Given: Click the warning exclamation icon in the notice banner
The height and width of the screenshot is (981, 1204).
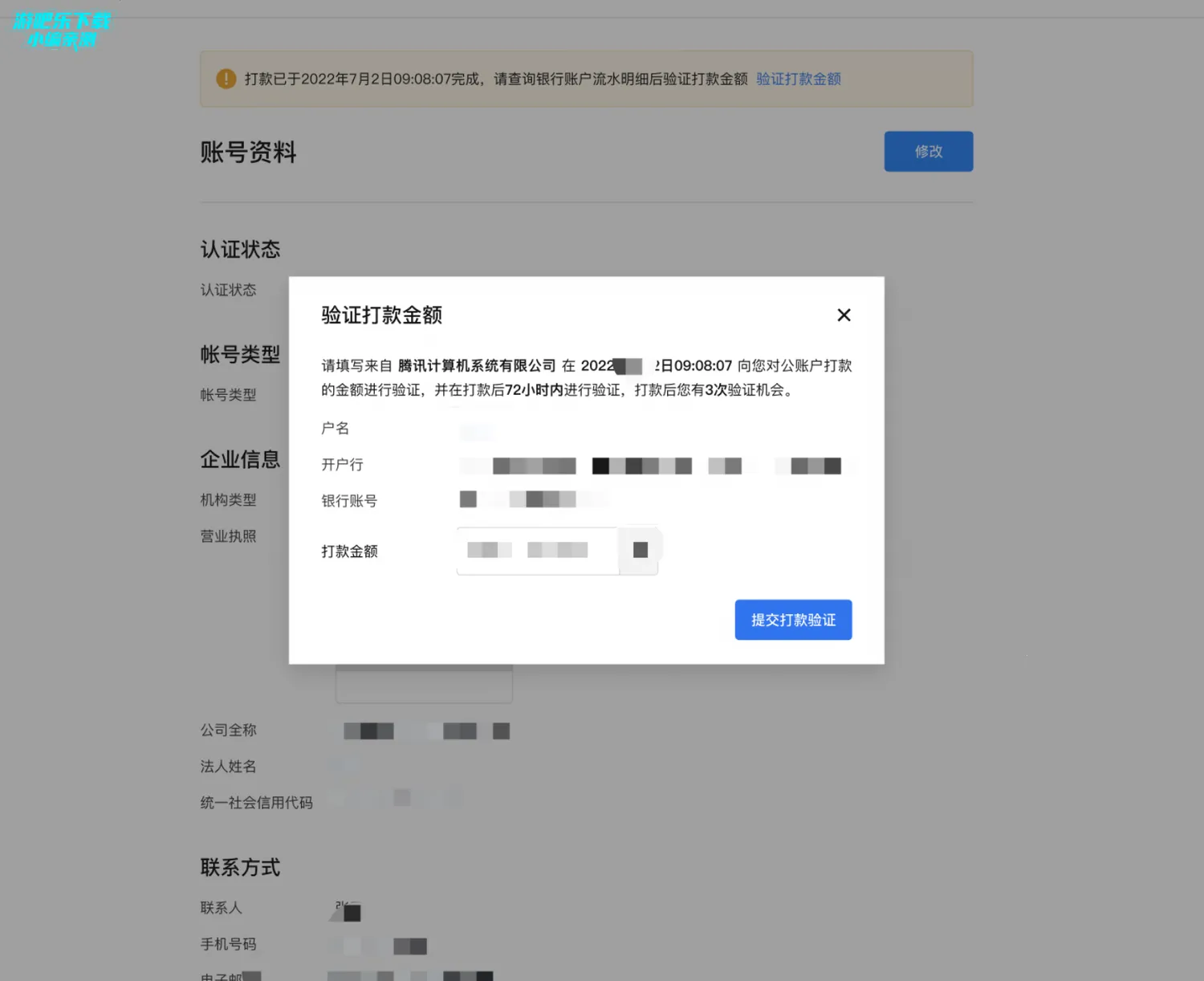Looking at the screenshot, I should pos(226,79).
